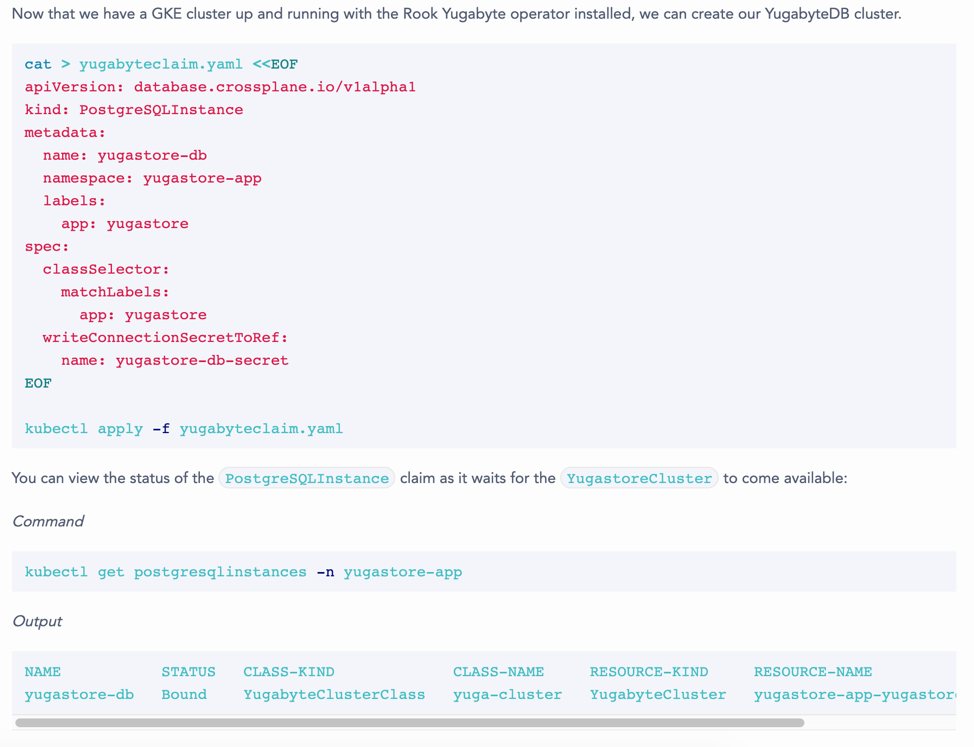The width and height of the screenshot is (974, 747).
Task: Click the namespace: yugastore-app code line
Action: [x=152, y=178]
